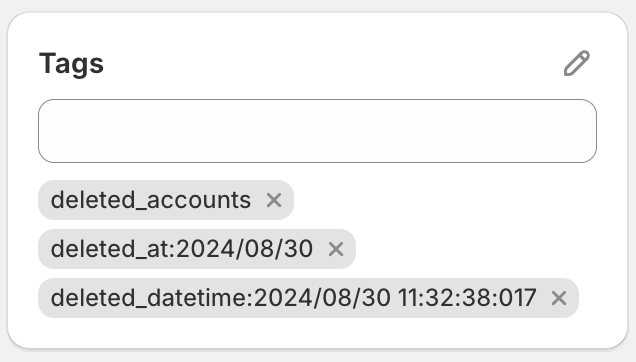Activate the text box under Tags heading

click(x=317, y=131)
